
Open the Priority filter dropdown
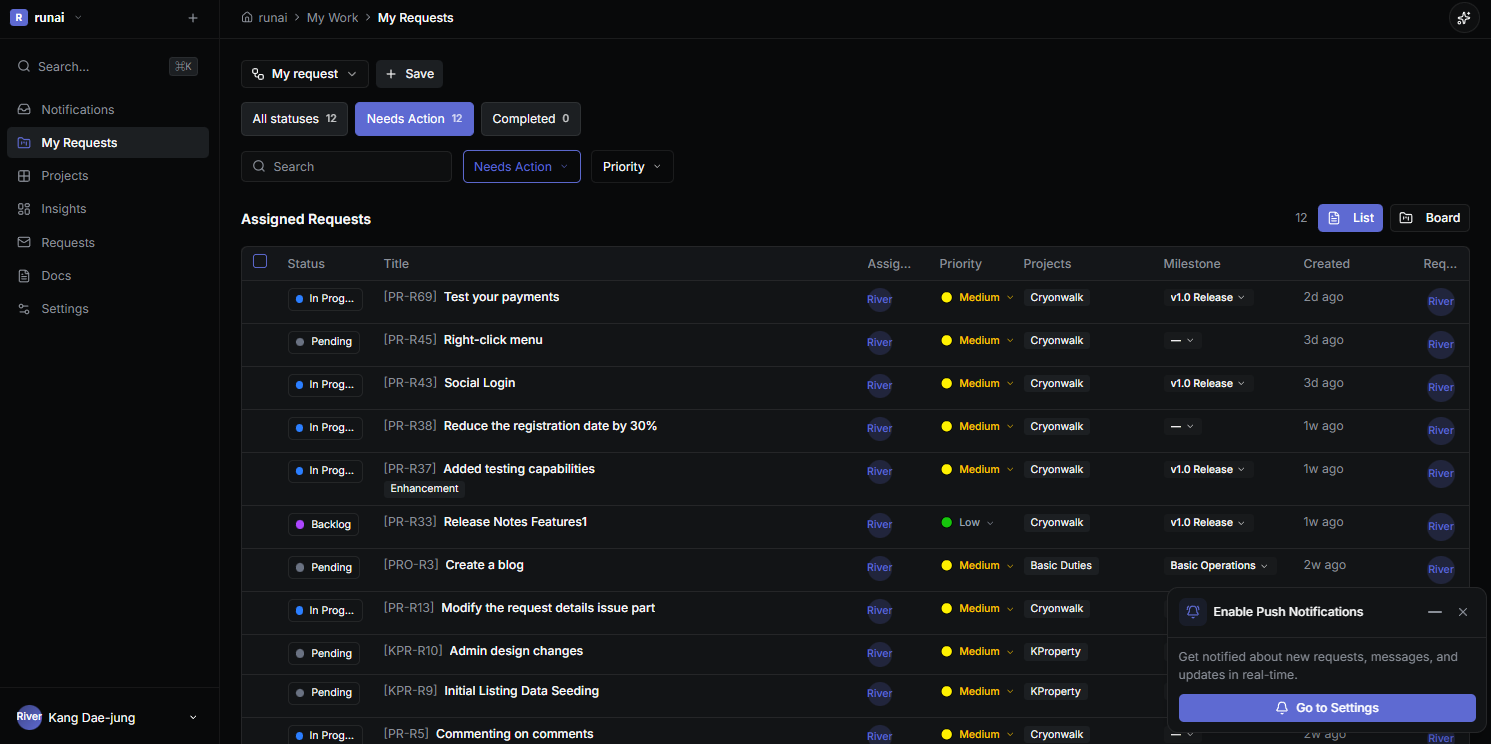632,167
